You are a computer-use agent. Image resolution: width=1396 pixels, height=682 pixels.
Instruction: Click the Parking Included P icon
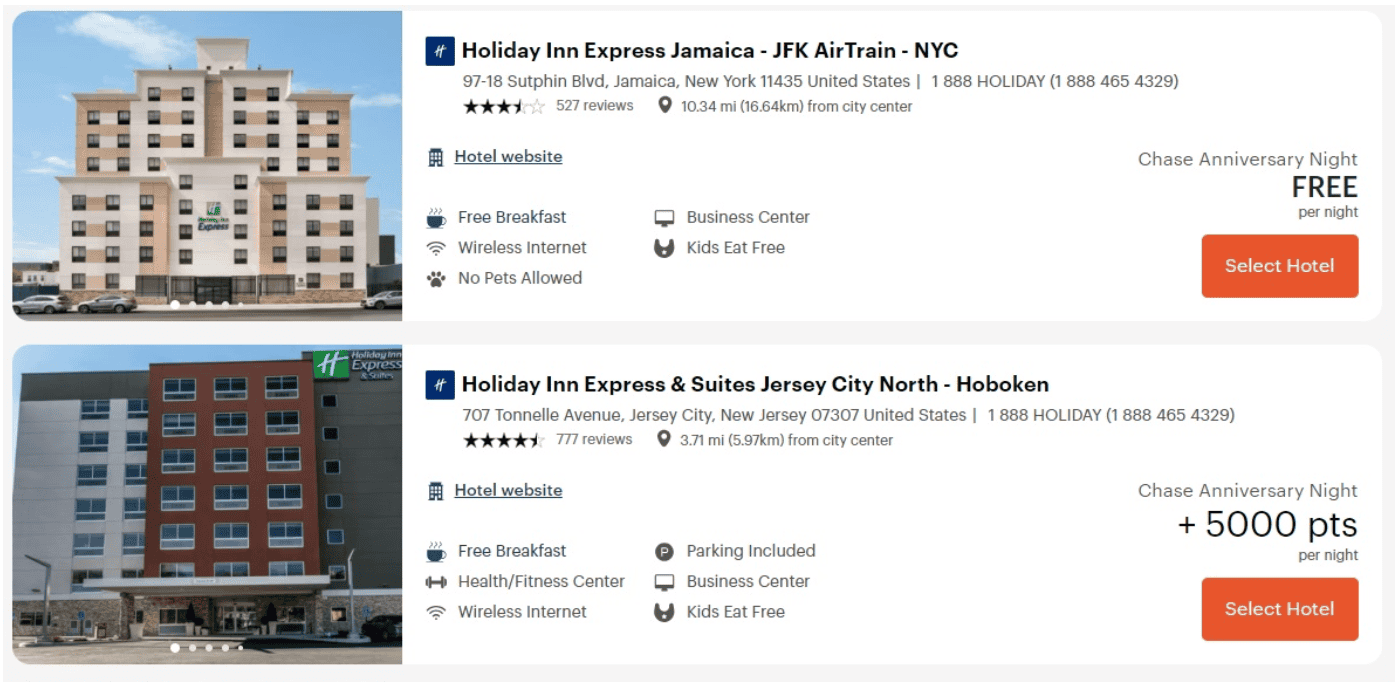coord(665,550)
